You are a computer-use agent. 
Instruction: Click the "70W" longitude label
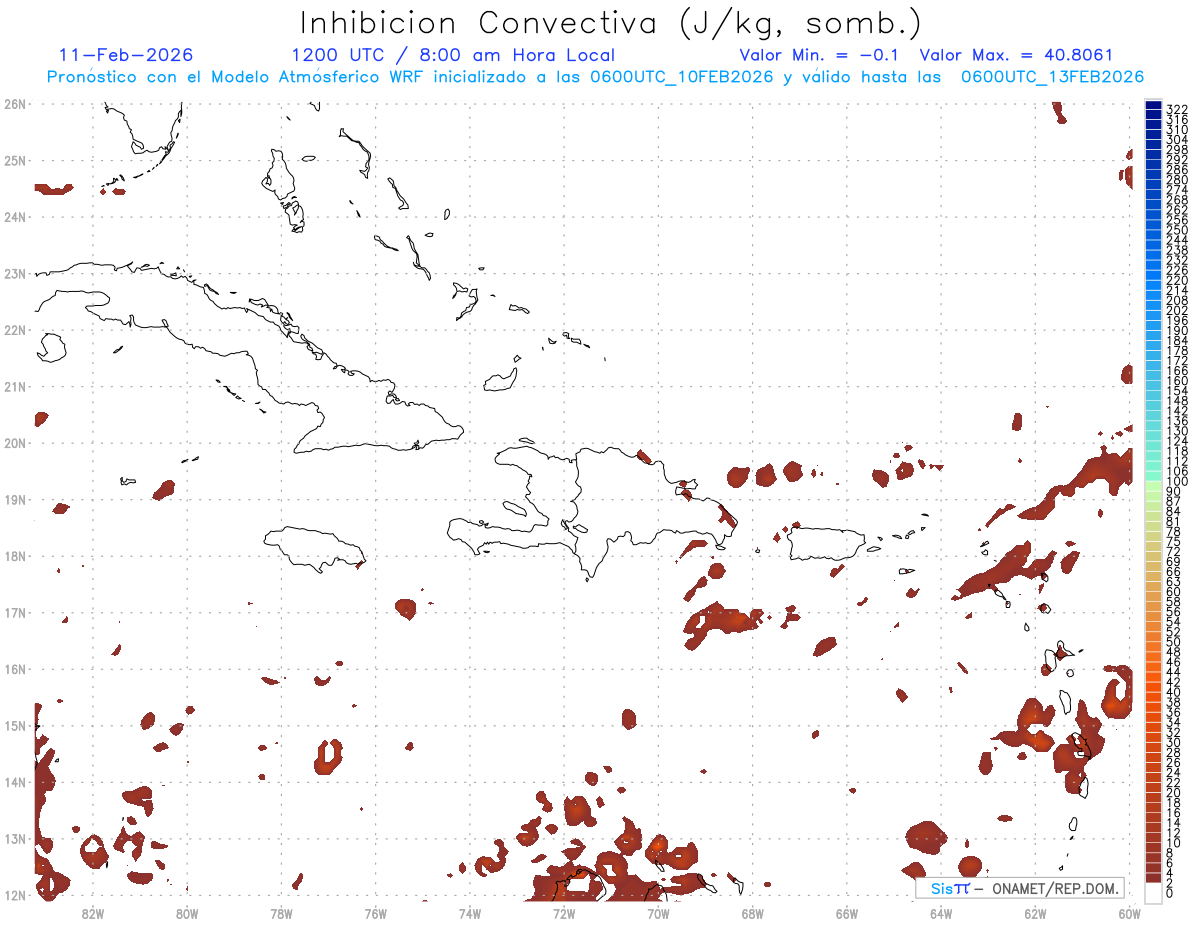(658, 912)
